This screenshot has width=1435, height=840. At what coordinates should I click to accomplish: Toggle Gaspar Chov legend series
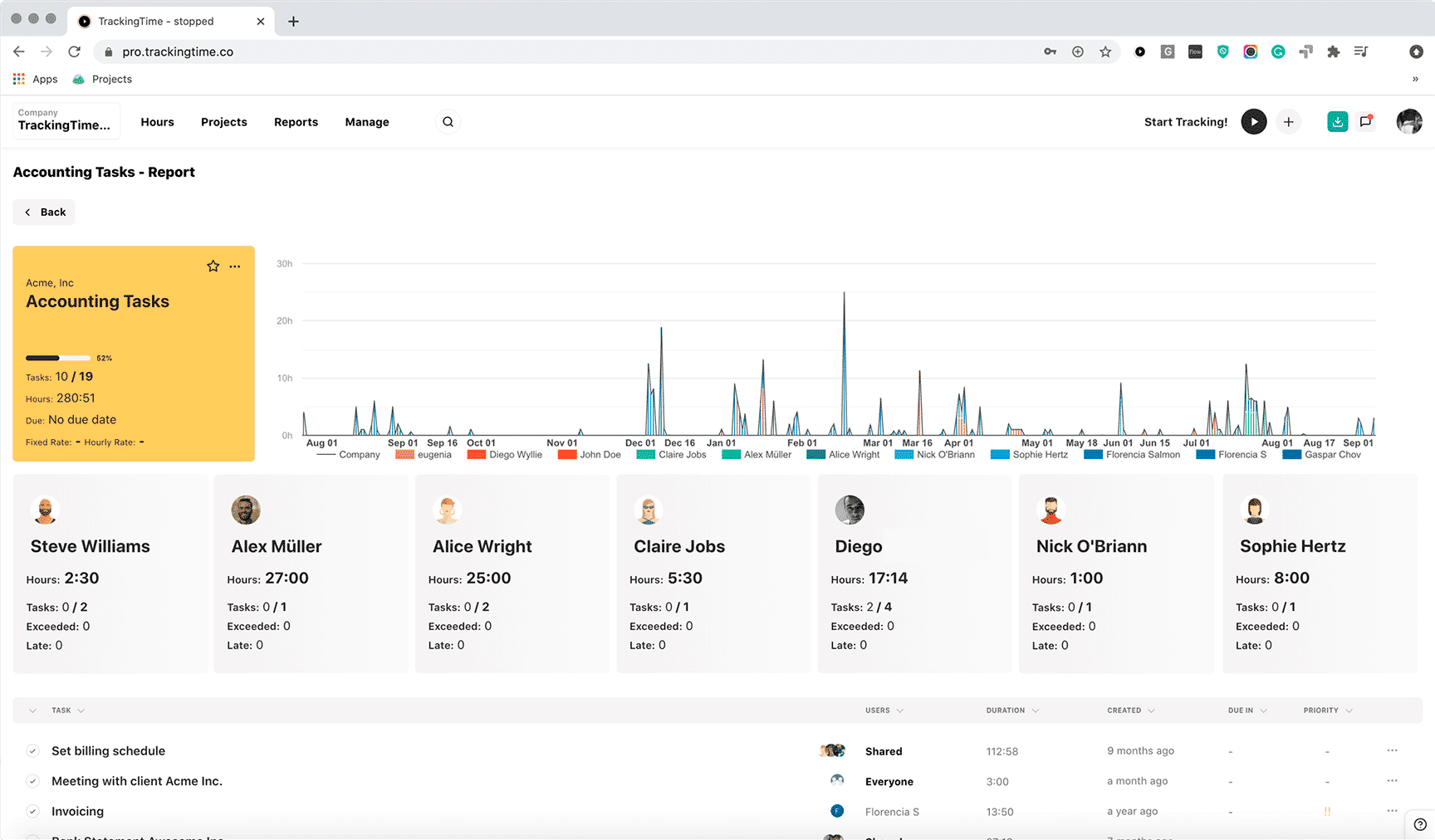[x=1322, y=455]
